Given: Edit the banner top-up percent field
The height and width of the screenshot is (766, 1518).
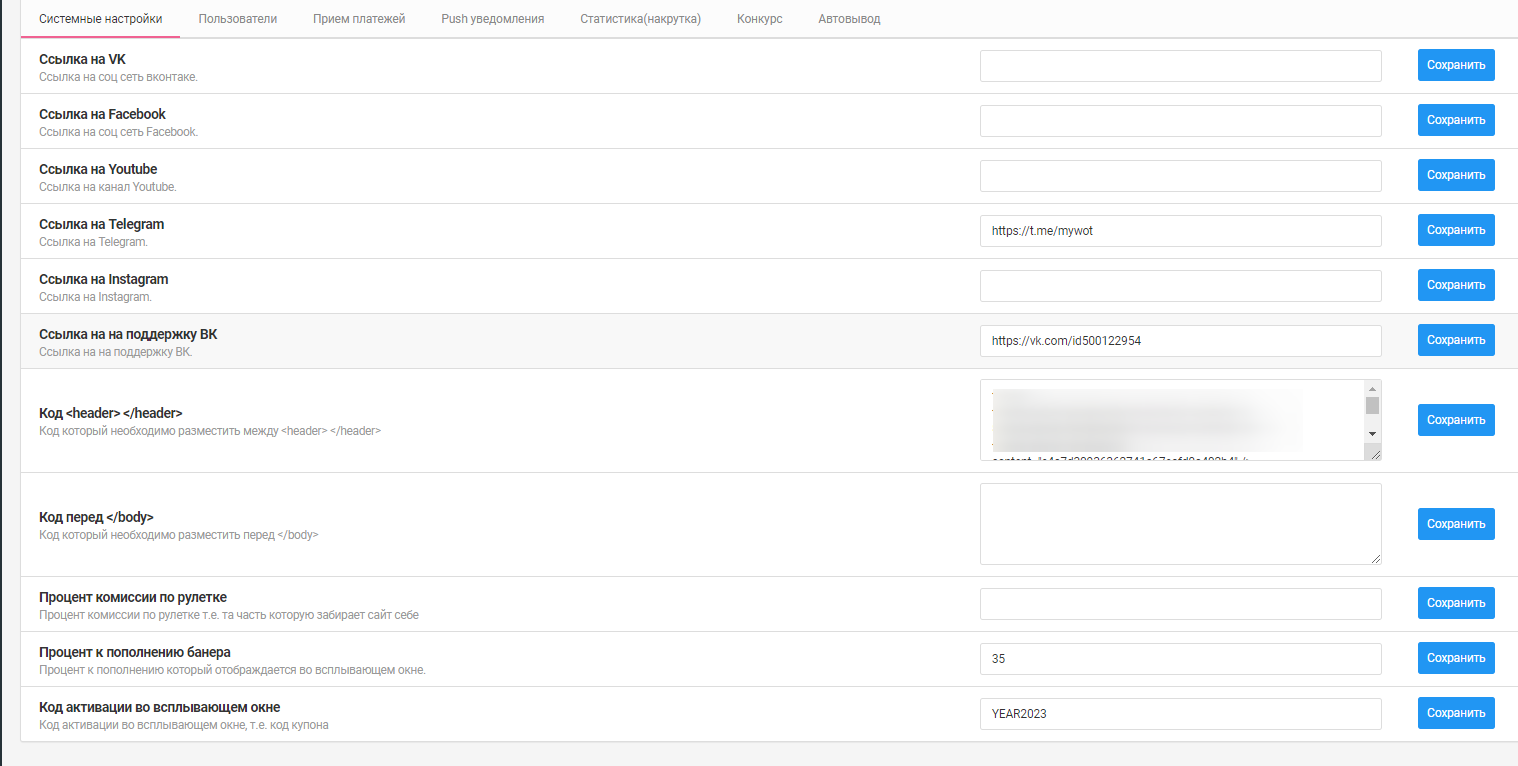Looking at the screenshot, I should pos(1180,659).
